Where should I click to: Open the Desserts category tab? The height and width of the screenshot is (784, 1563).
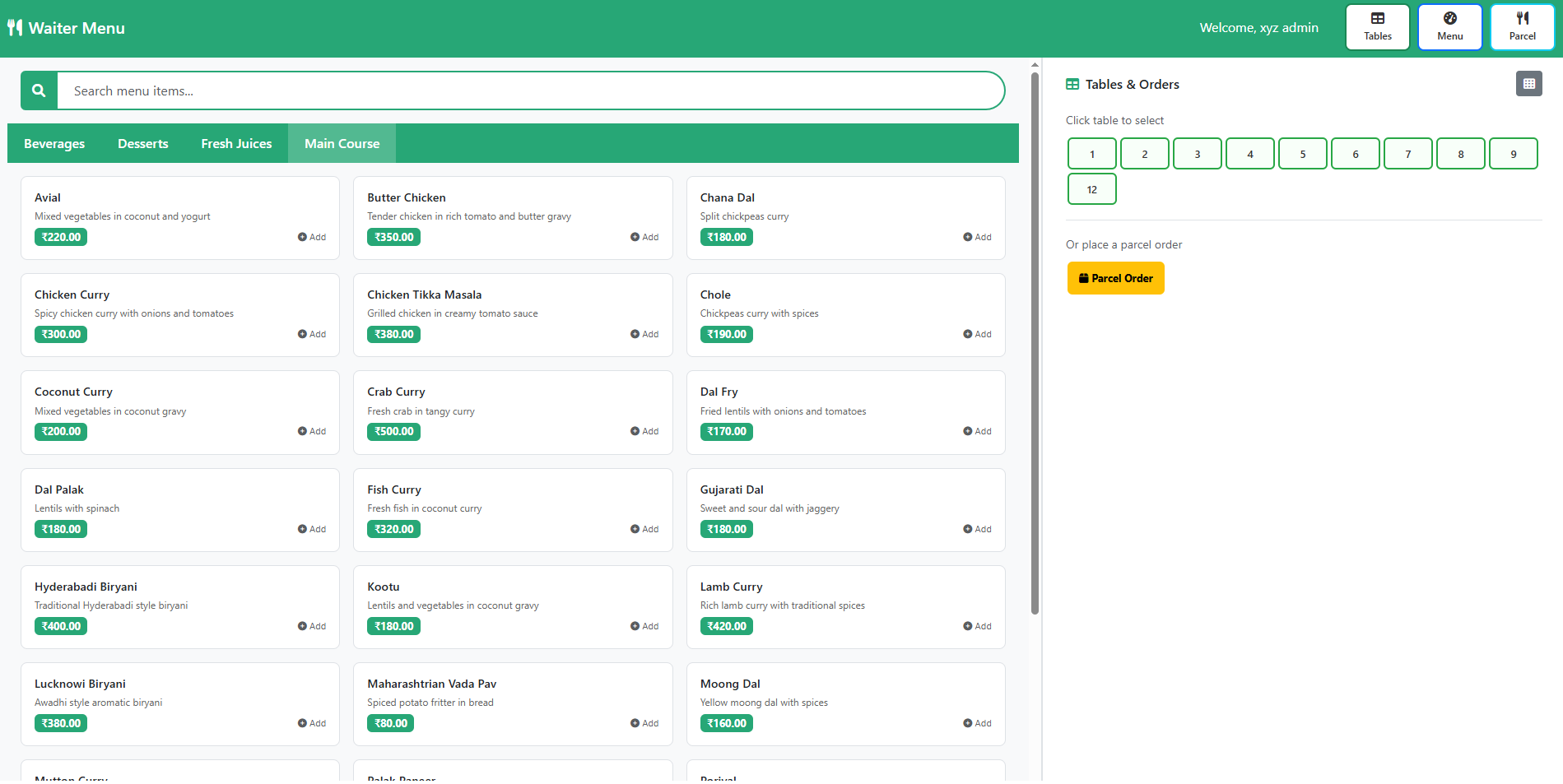click(x=142, y=143)
